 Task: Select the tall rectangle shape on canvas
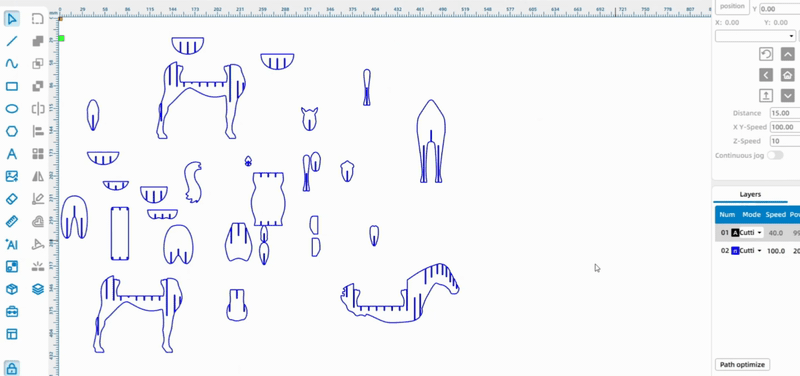(x=120, y=233)
